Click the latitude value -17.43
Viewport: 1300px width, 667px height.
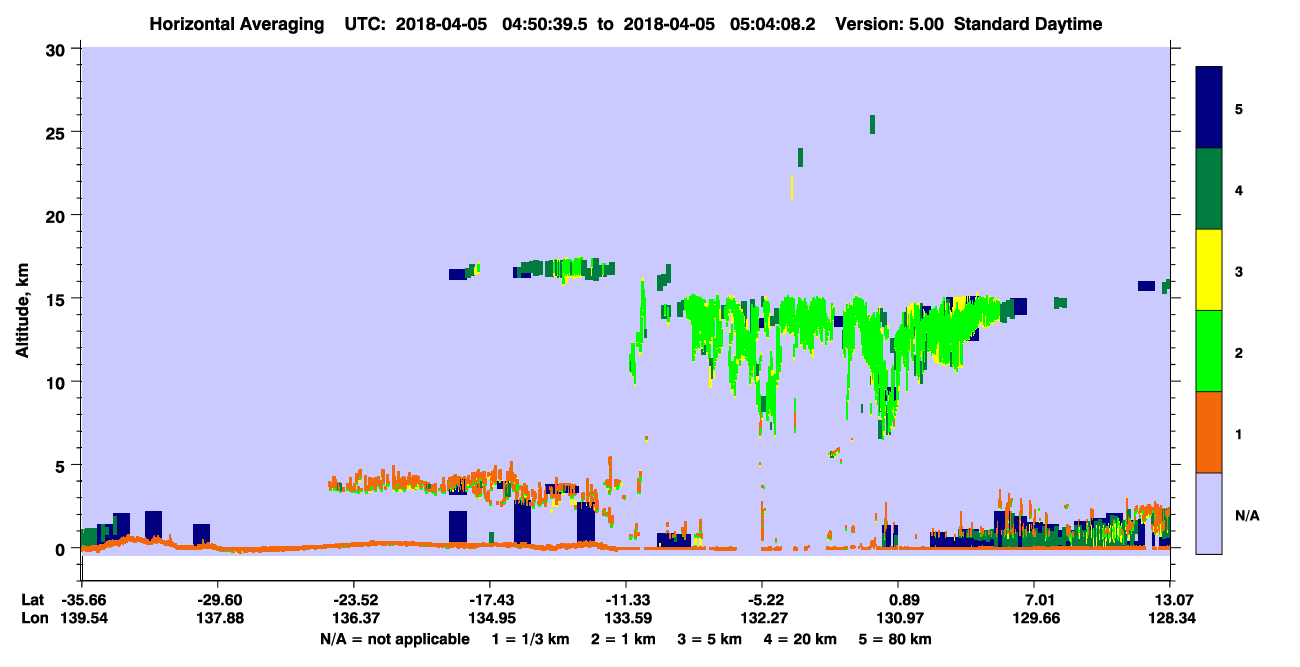point(490,599)
